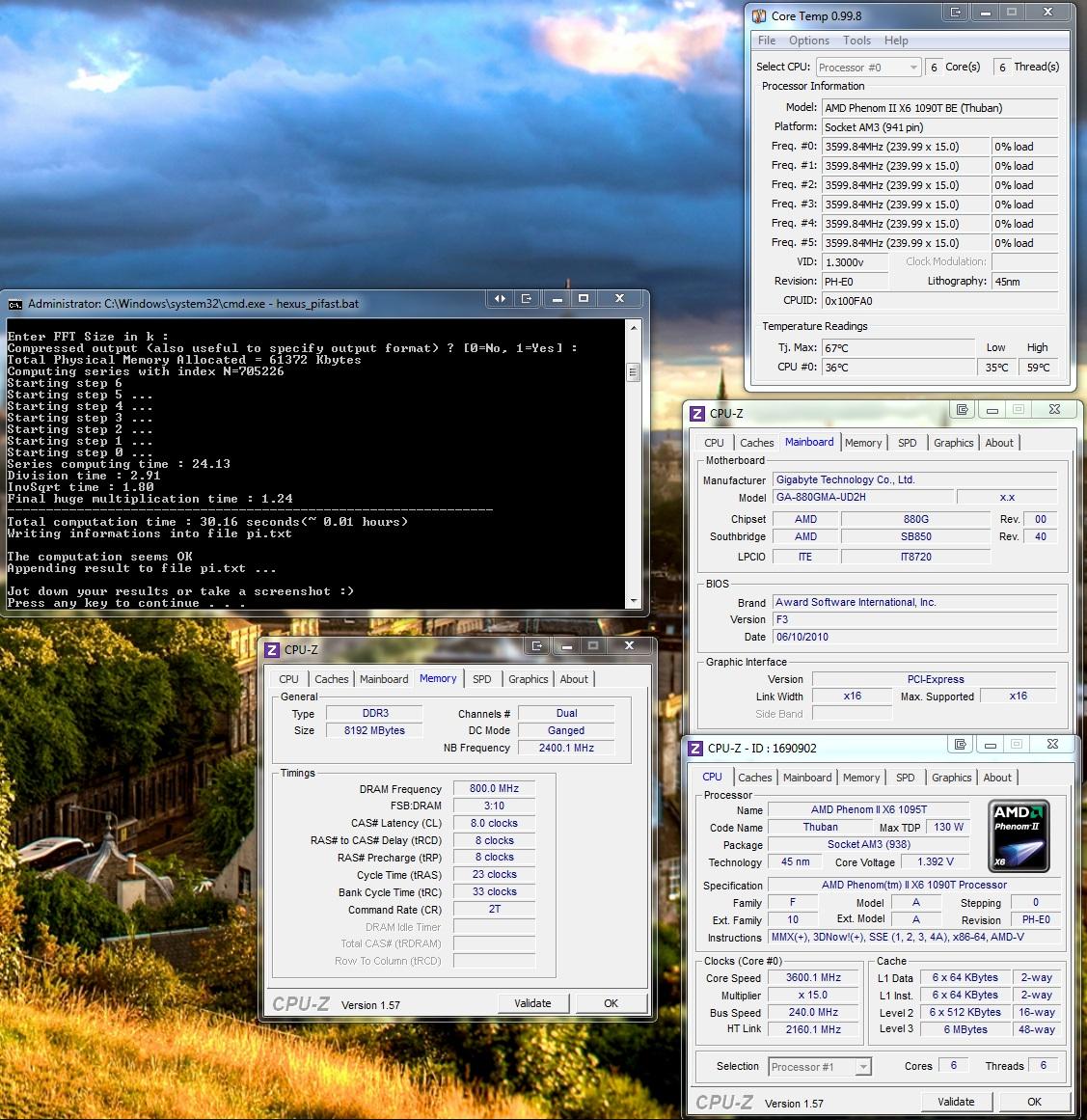Click the CPU-Z Mainboard window title icon
1087x1120 pixels.
click(x=697, y=414)
